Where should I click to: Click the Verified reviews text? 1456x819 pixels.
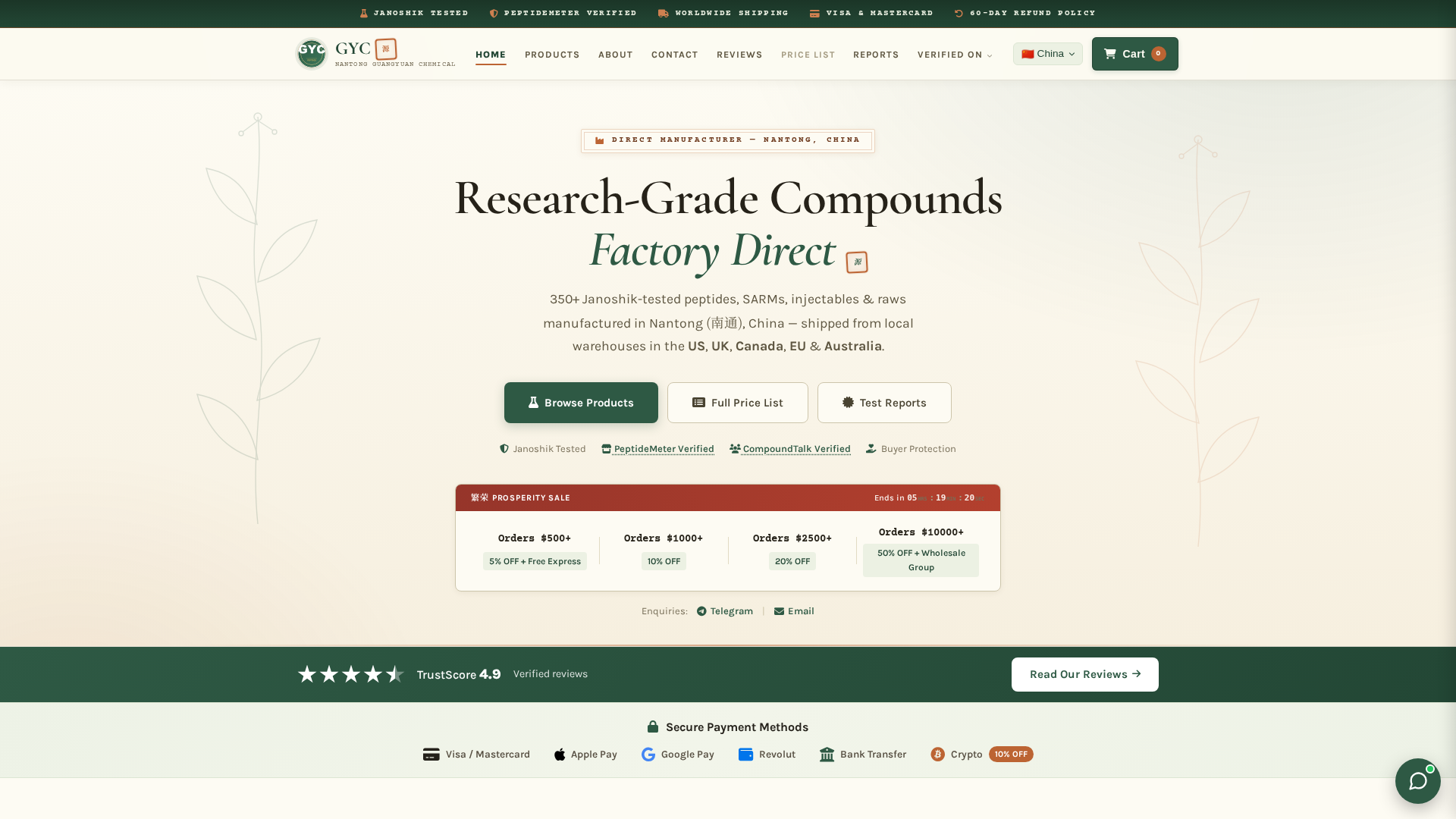click(x=551, y=674)
